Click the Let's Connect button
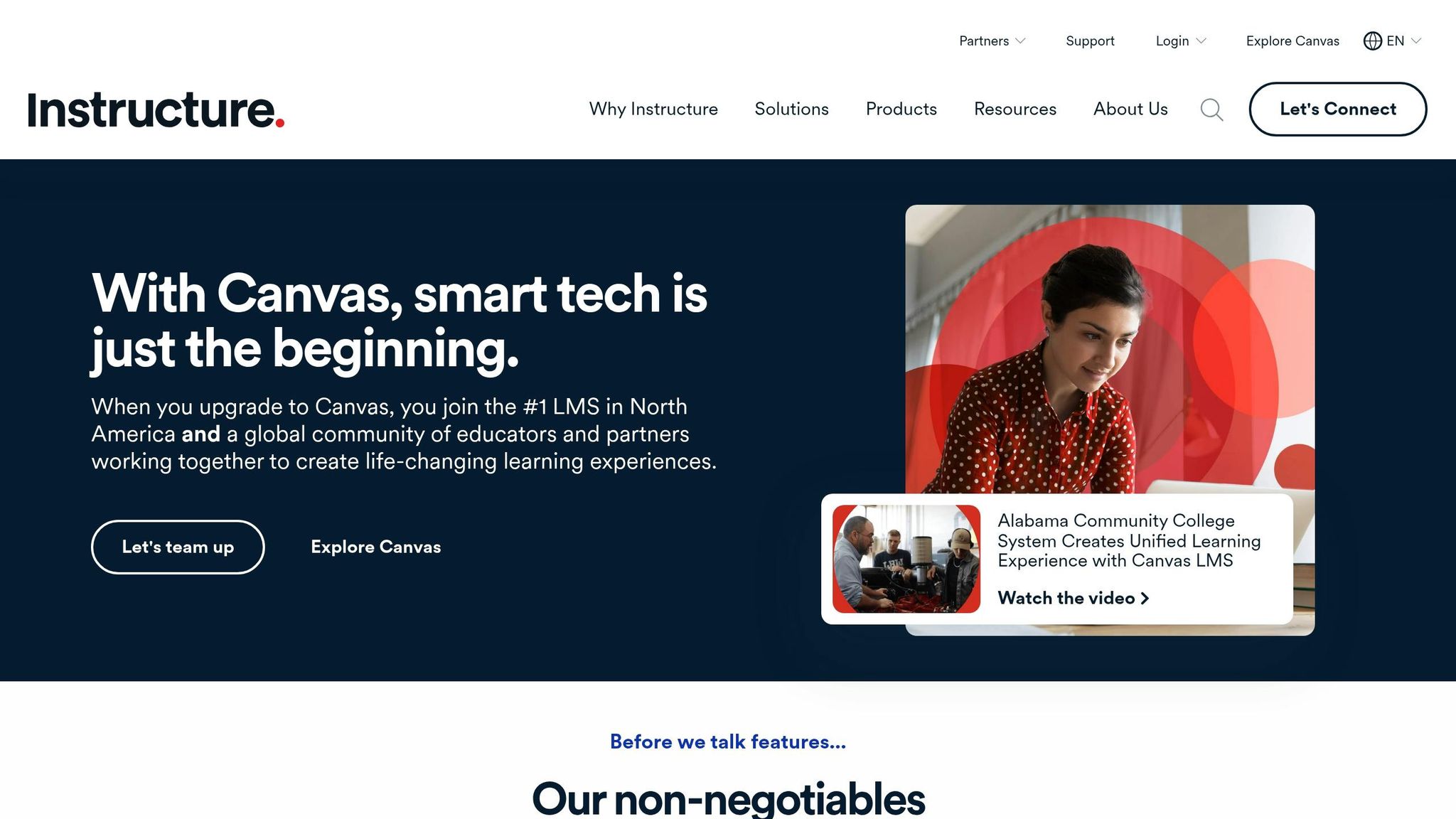 point(1337,109)
